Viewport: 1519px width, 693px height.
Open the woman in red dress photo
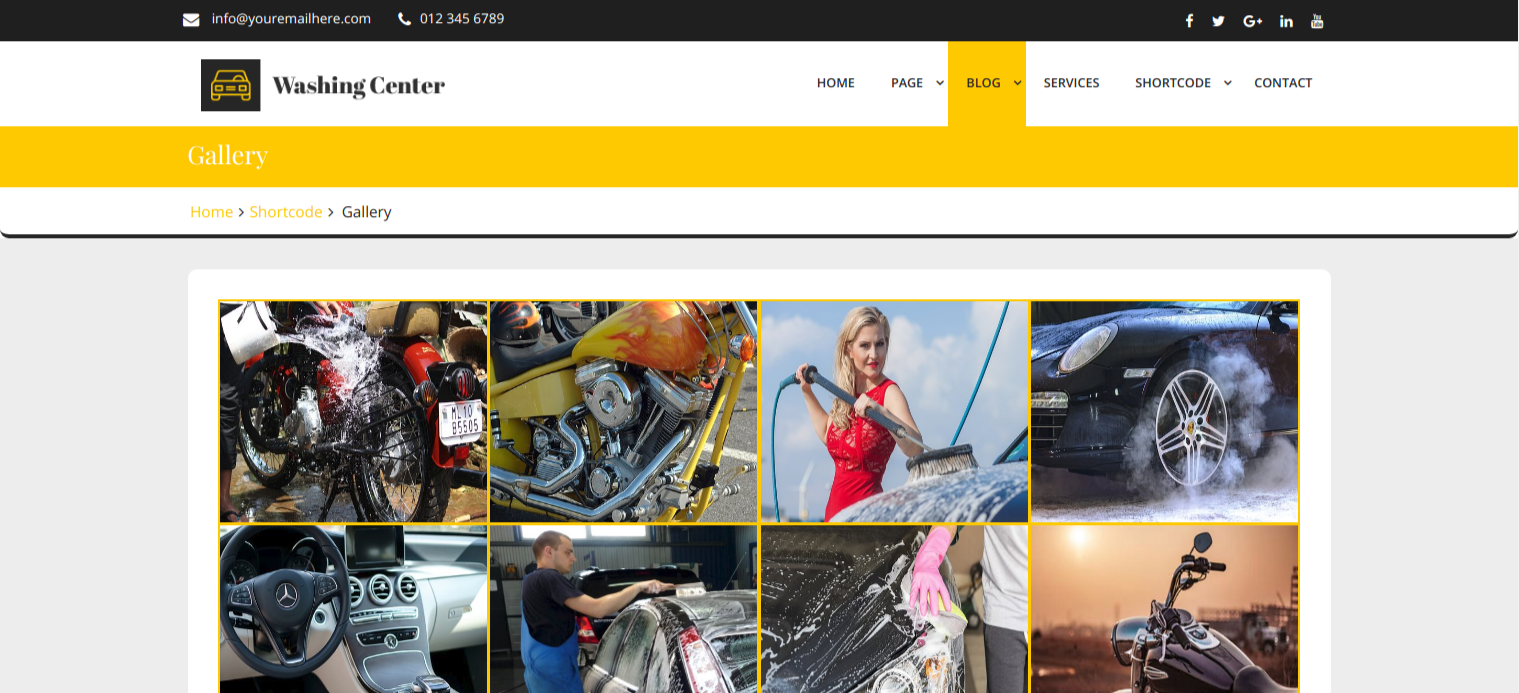tap(895, 412)
